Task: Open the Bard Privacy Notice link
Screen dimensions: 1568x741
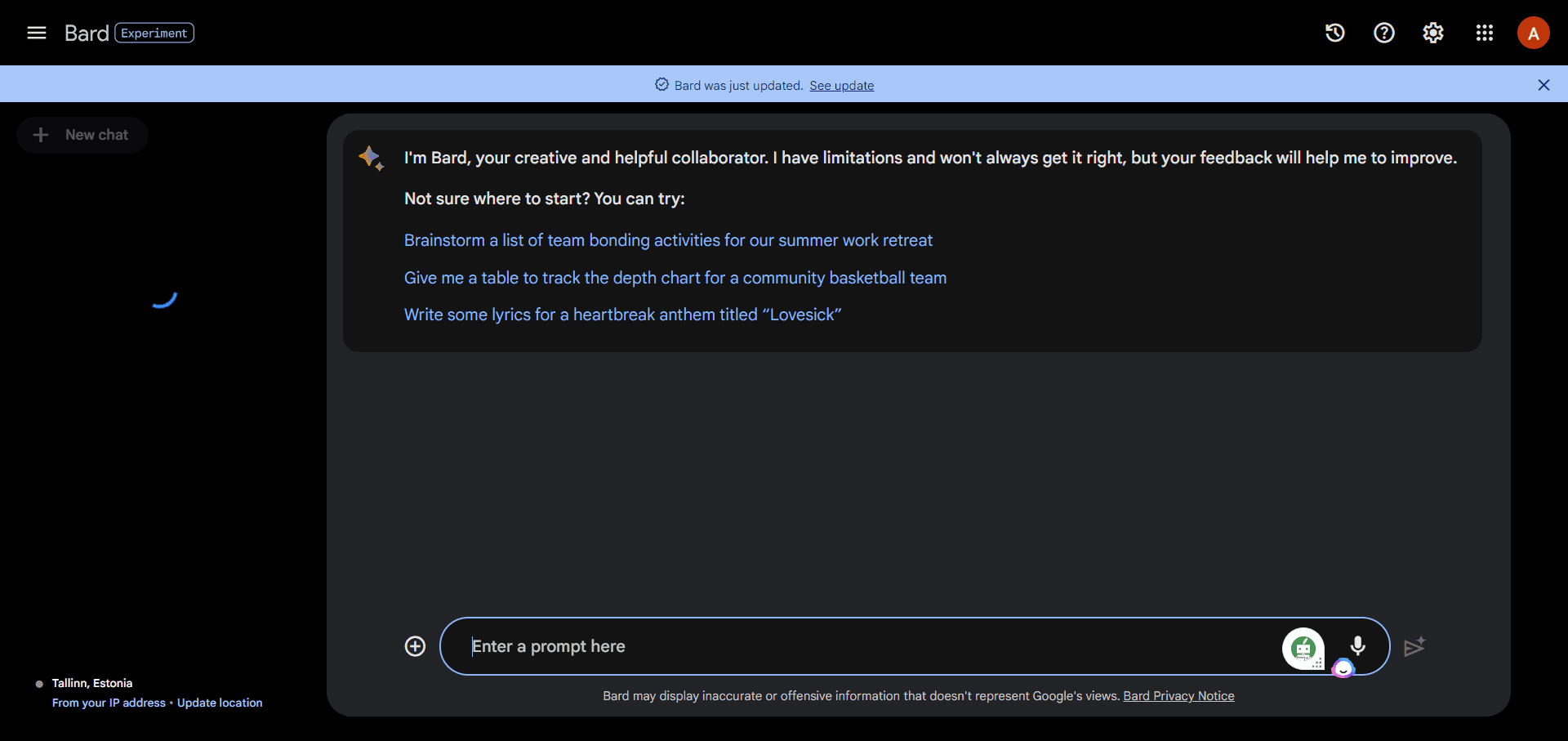Action: (x=1178, y=696)
